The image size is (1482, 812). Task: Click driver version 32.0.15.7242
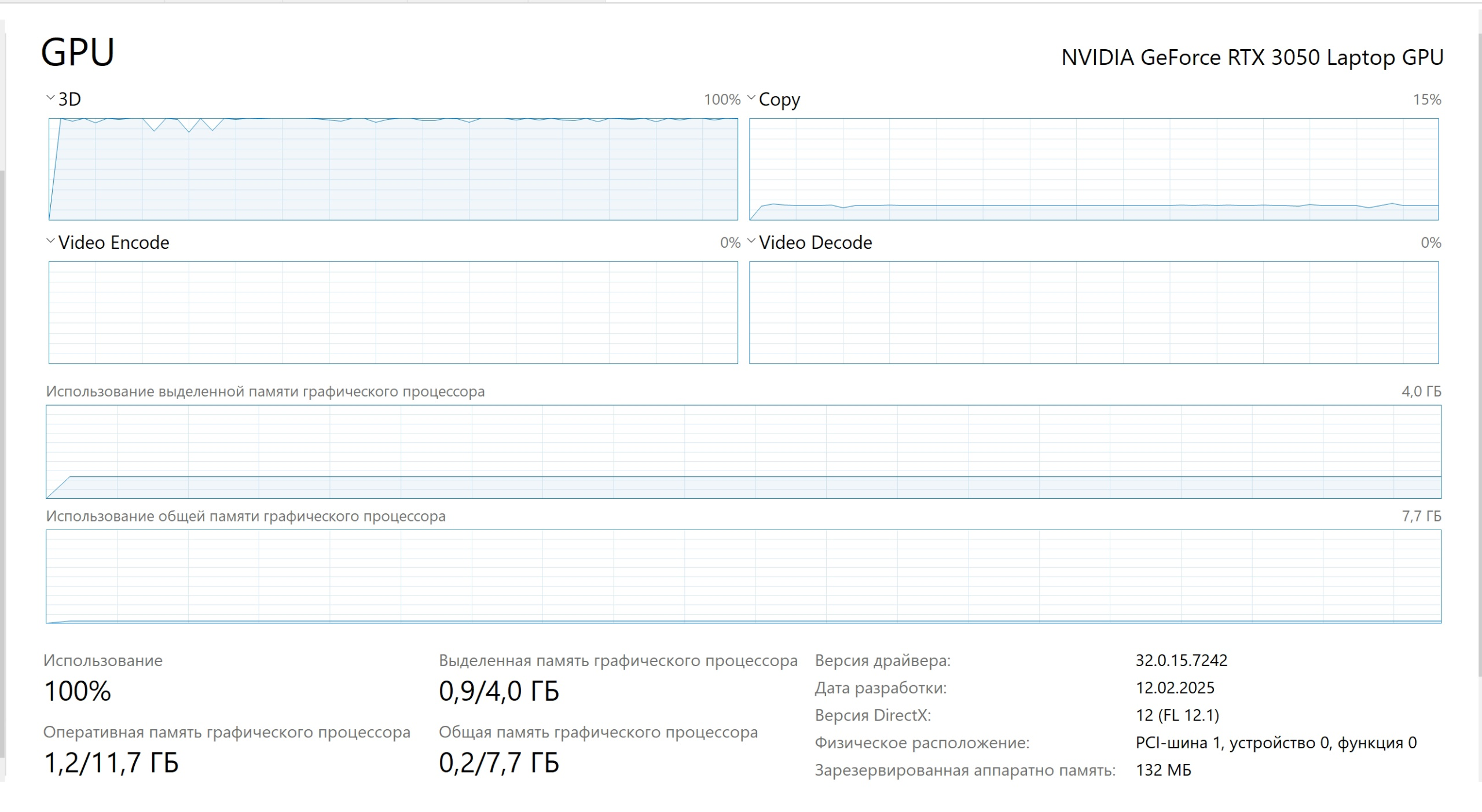pos(1182,660)
